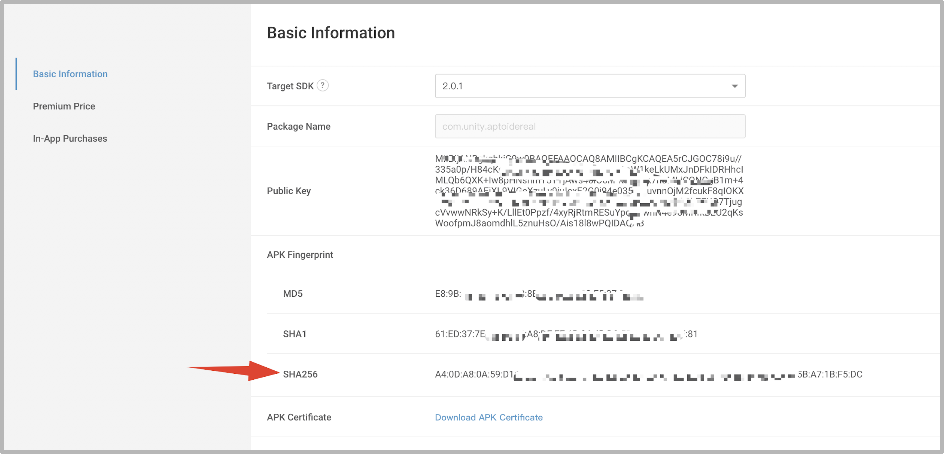Expand the Target SDK 2.0.1 dropdown
944x454 pixels.
590,86
